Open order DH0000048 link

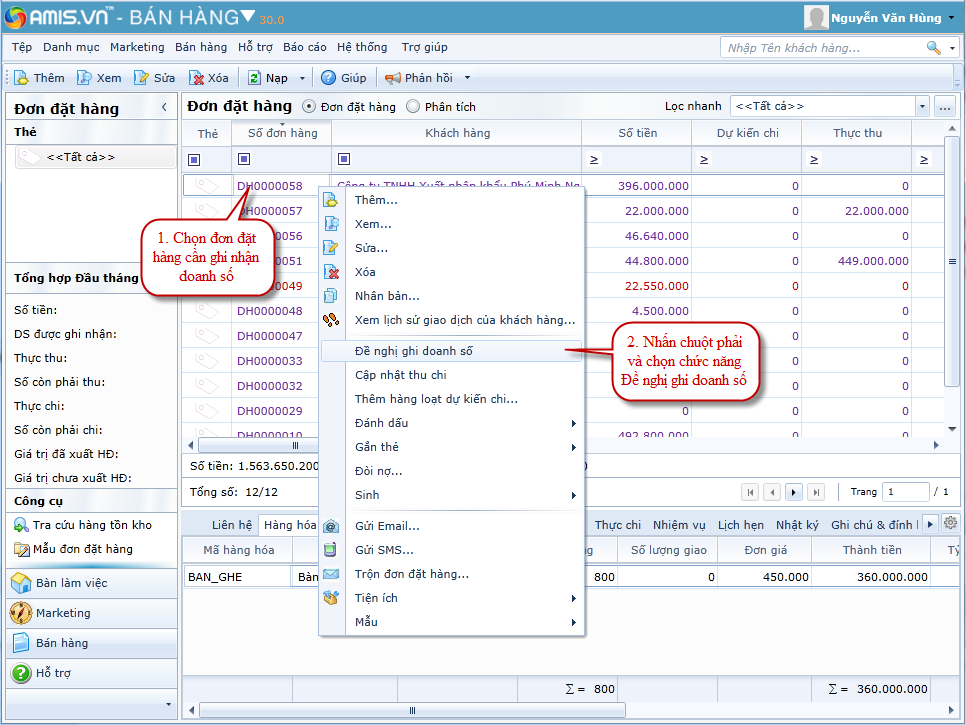click(x=269, y=311)
